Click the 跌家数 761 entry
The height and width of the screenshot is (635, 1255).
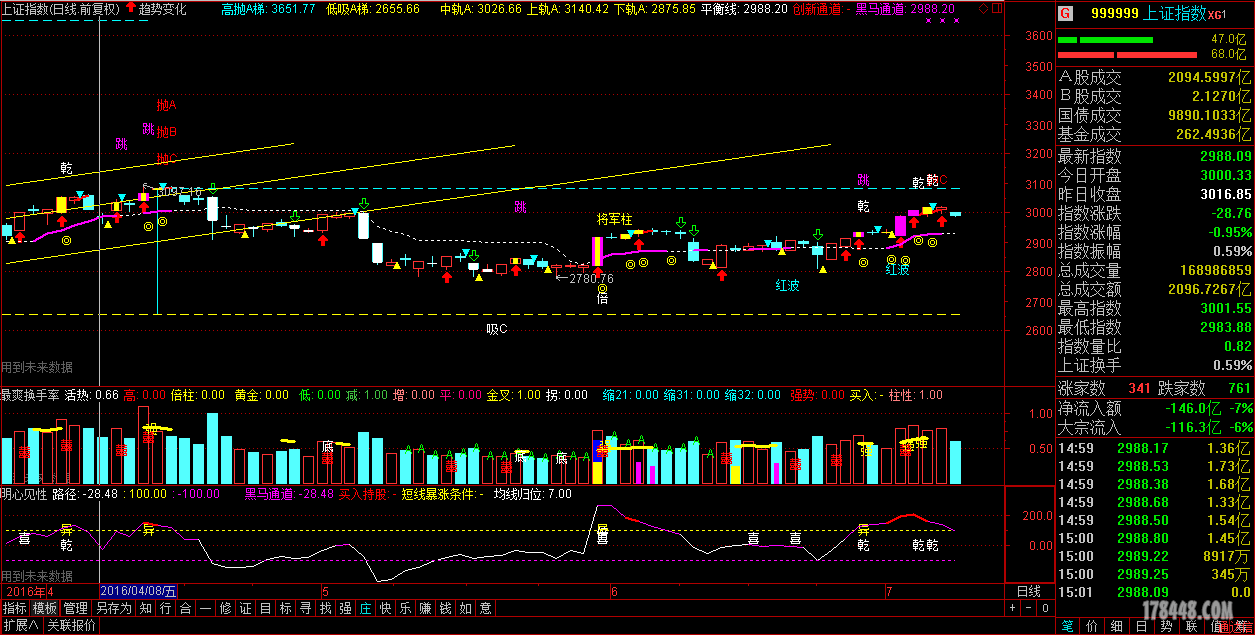coord(1206,388)
